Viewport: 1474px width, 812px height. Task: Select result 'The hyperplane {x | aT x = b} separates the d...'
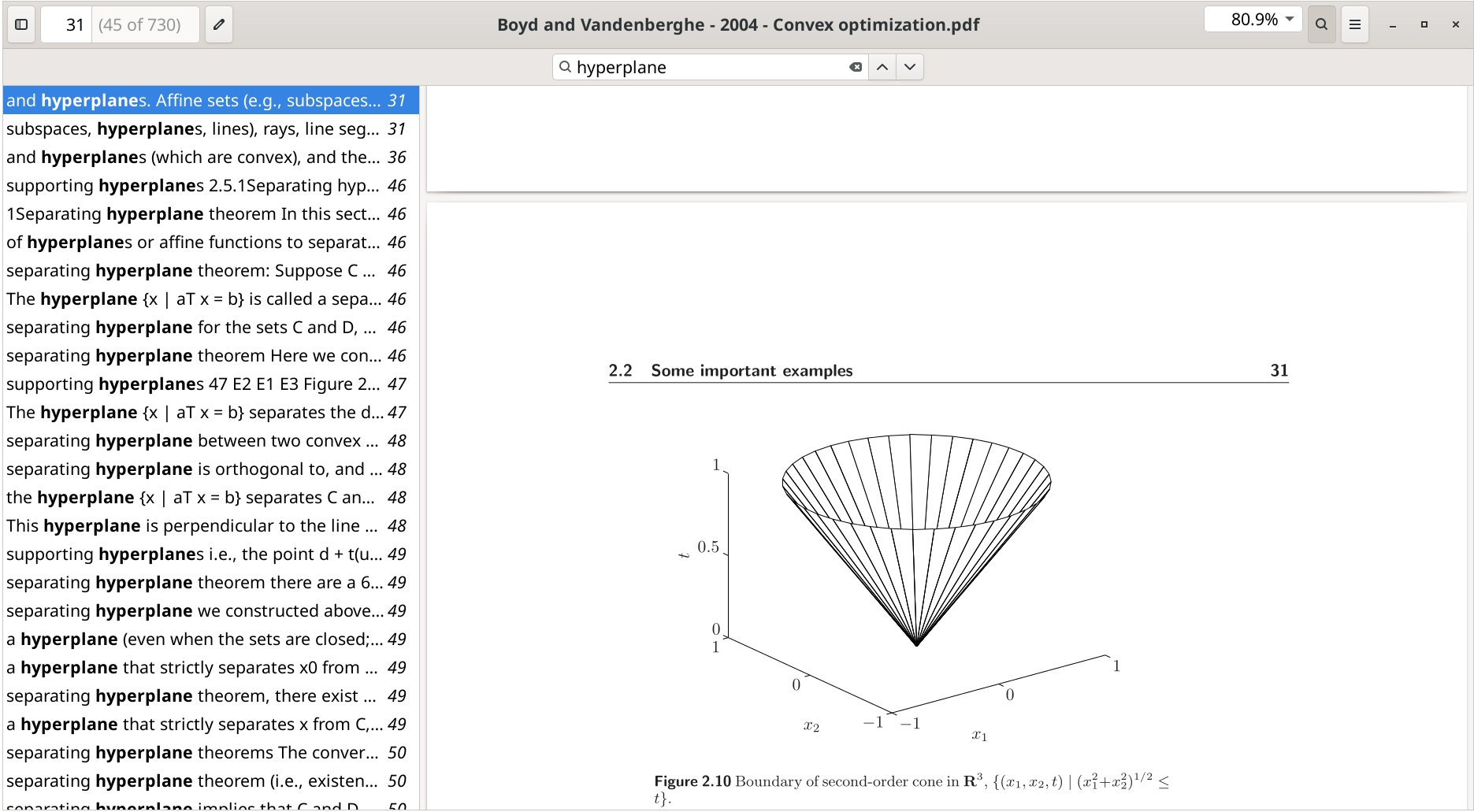(210, 413)
